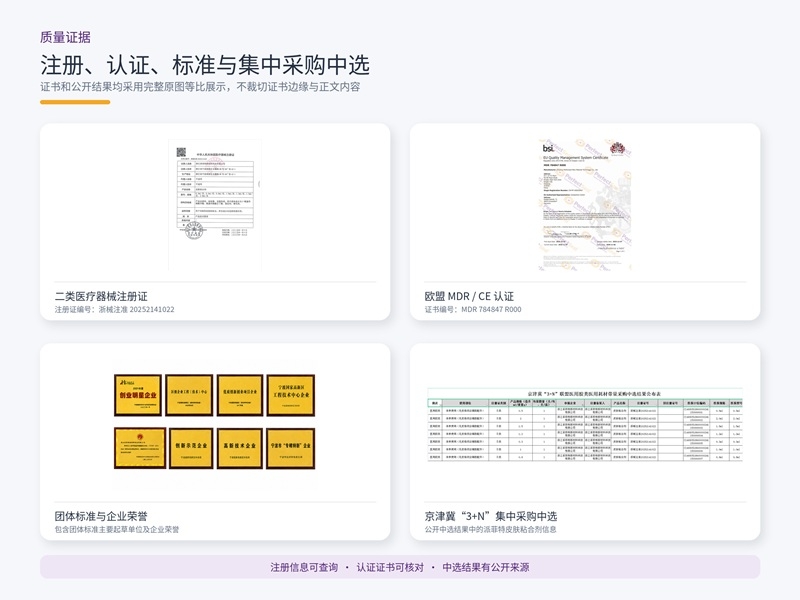
Task: Click the subtitle starting 证书和公开结果均采用完整原图
Action: tap(201, 87)
